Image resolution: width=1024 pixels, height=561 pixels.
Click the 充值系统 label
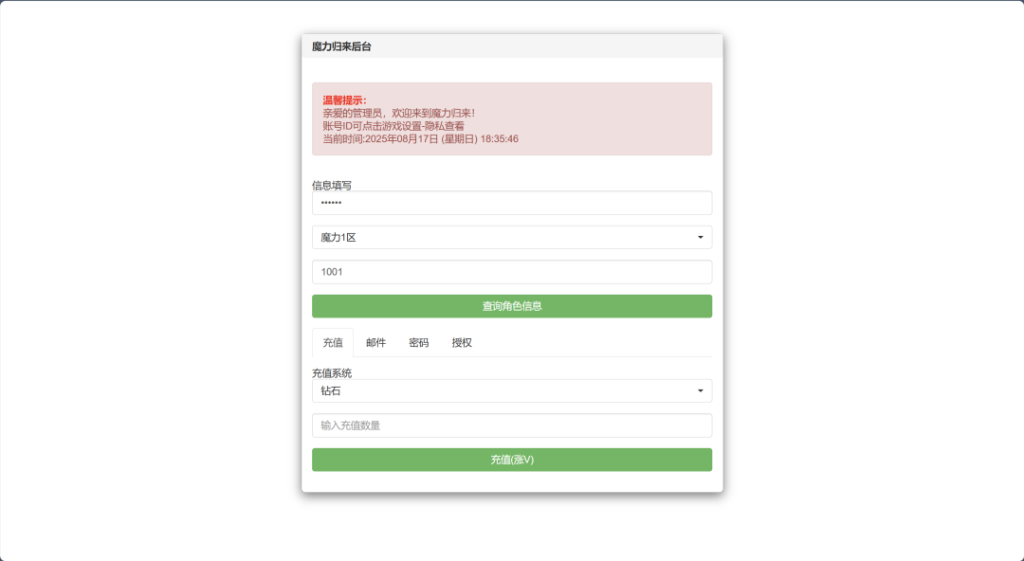coord(332,373)
